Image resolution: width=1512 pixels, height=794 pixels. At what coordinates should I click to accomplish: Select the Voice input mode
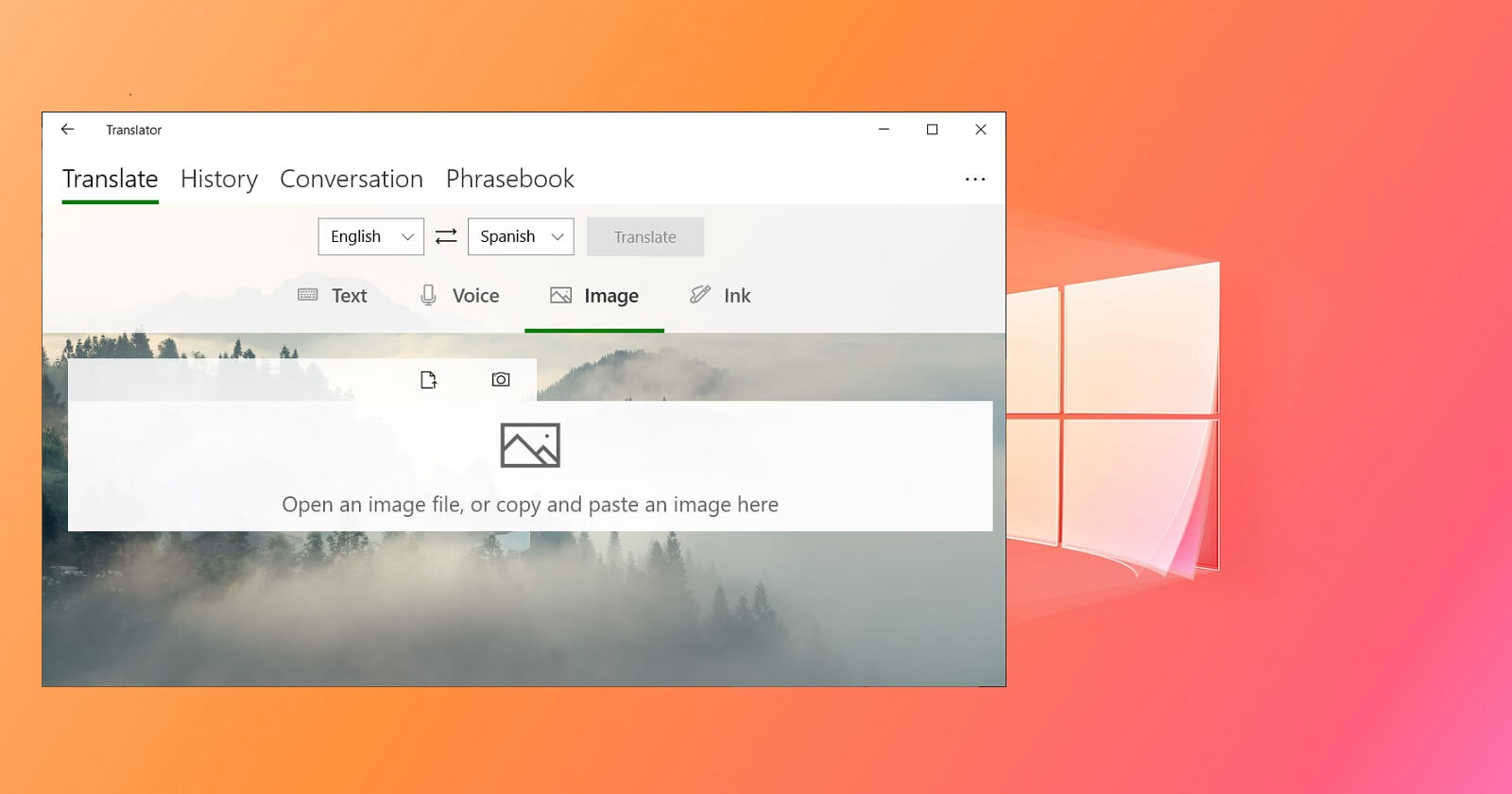[459, 296]
